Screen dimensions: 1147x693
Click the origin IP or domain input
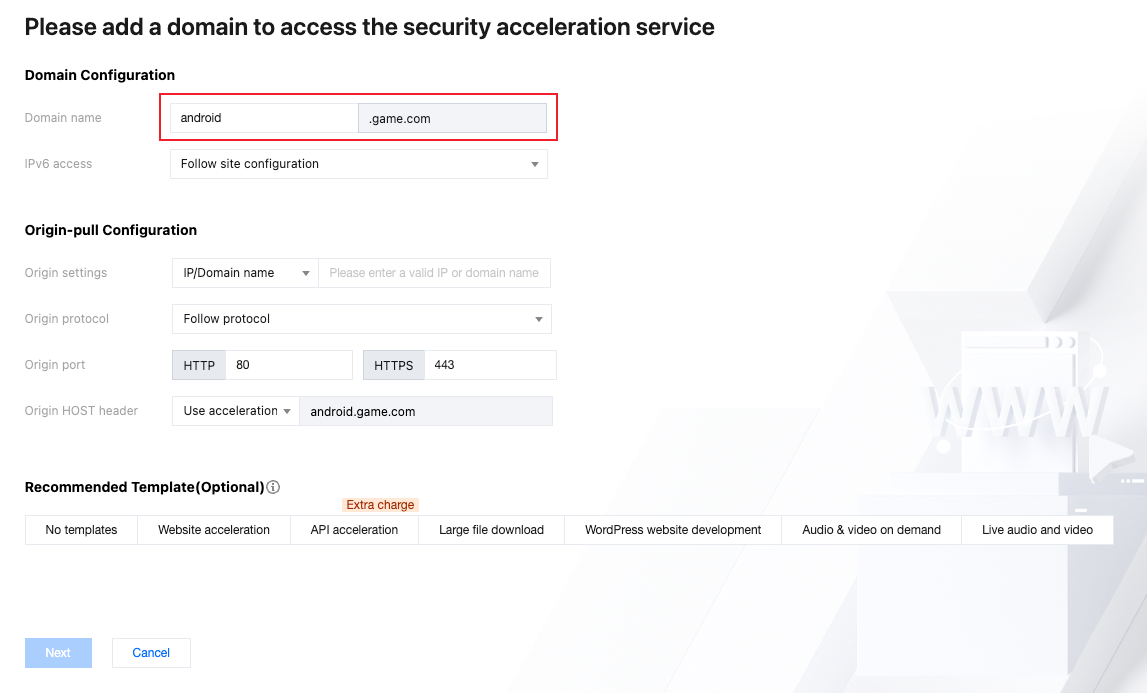tap(434, 273)
